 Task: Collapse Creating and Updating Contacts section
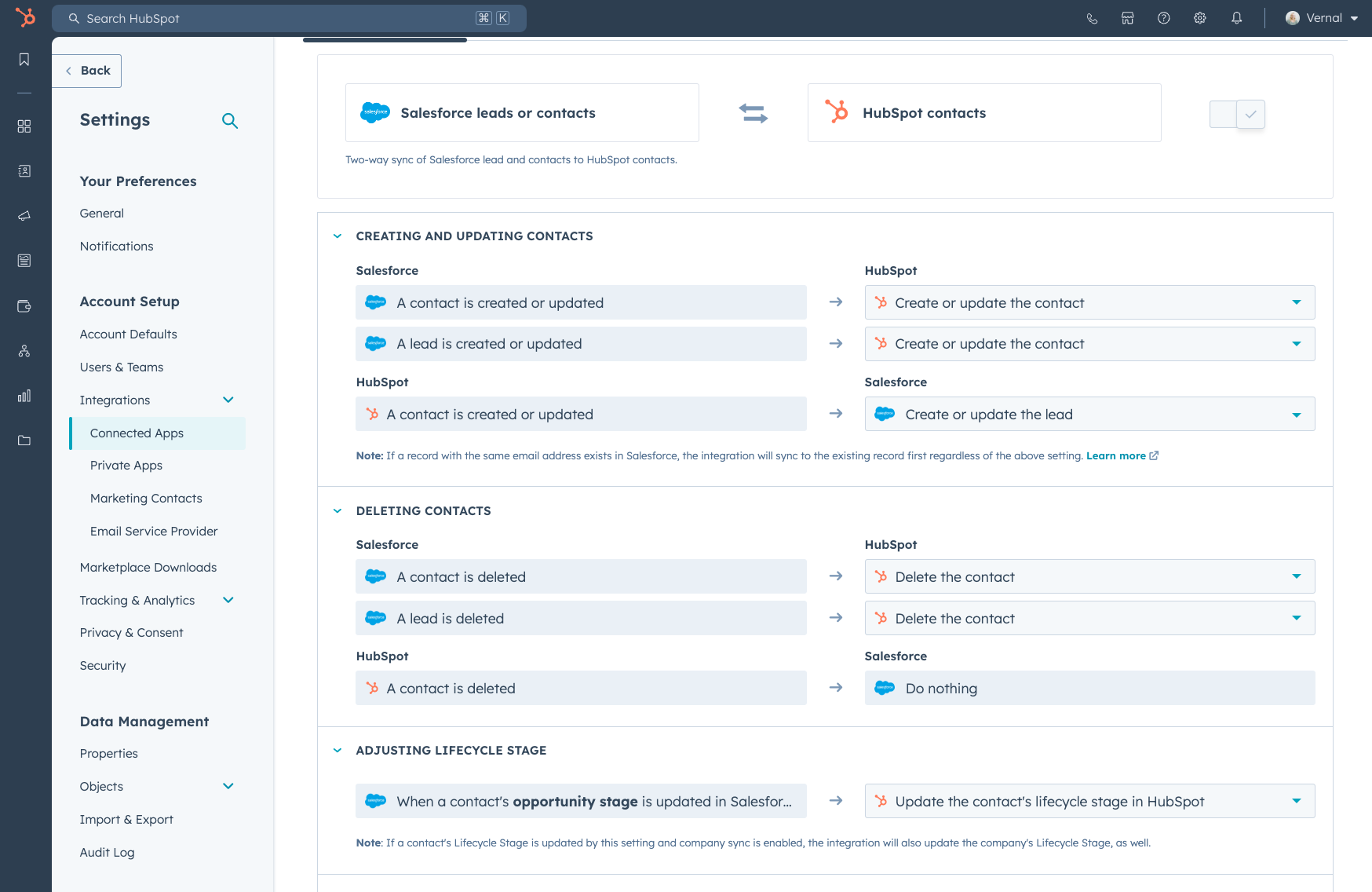[x=338, y=236]
